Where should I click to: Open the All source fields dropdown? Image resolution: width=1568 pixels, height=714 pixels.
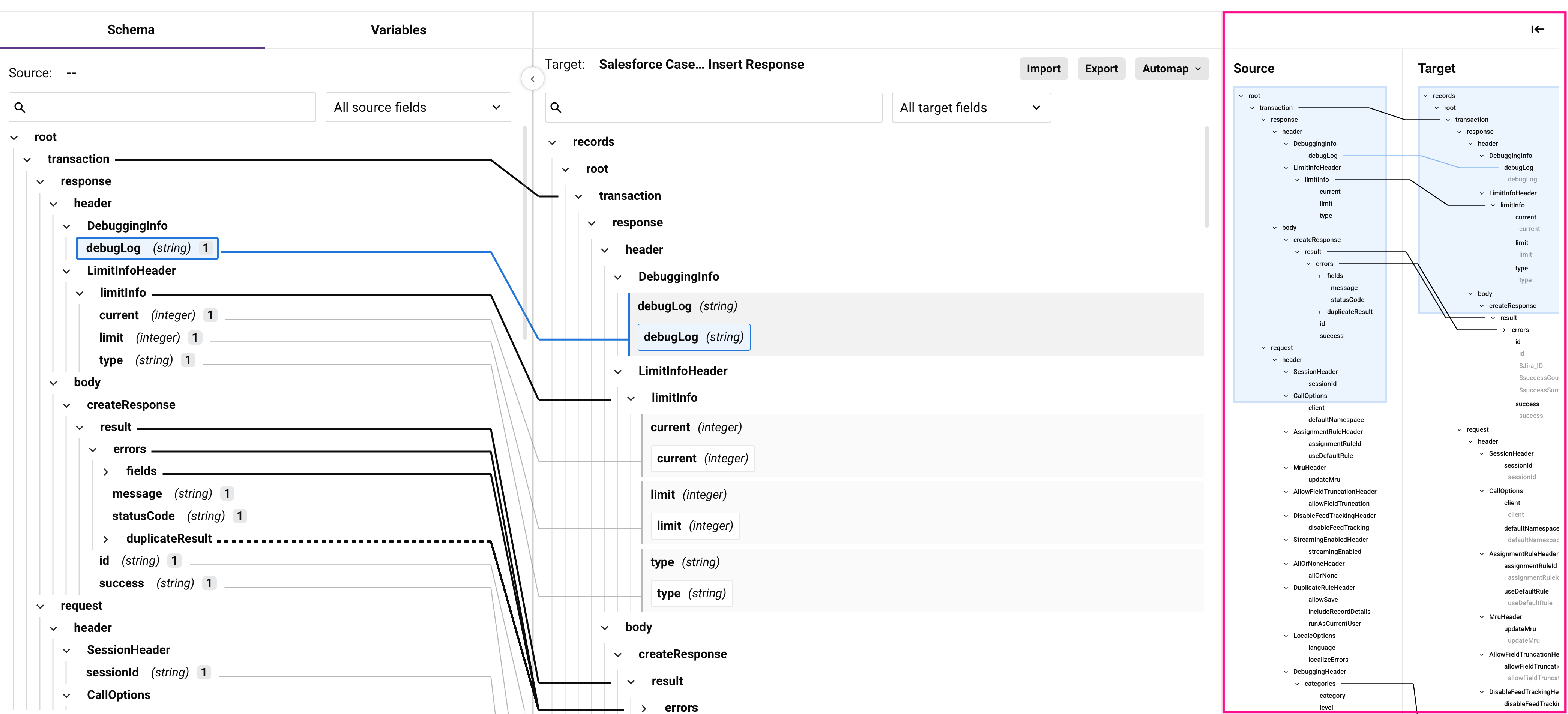(418, 107)
